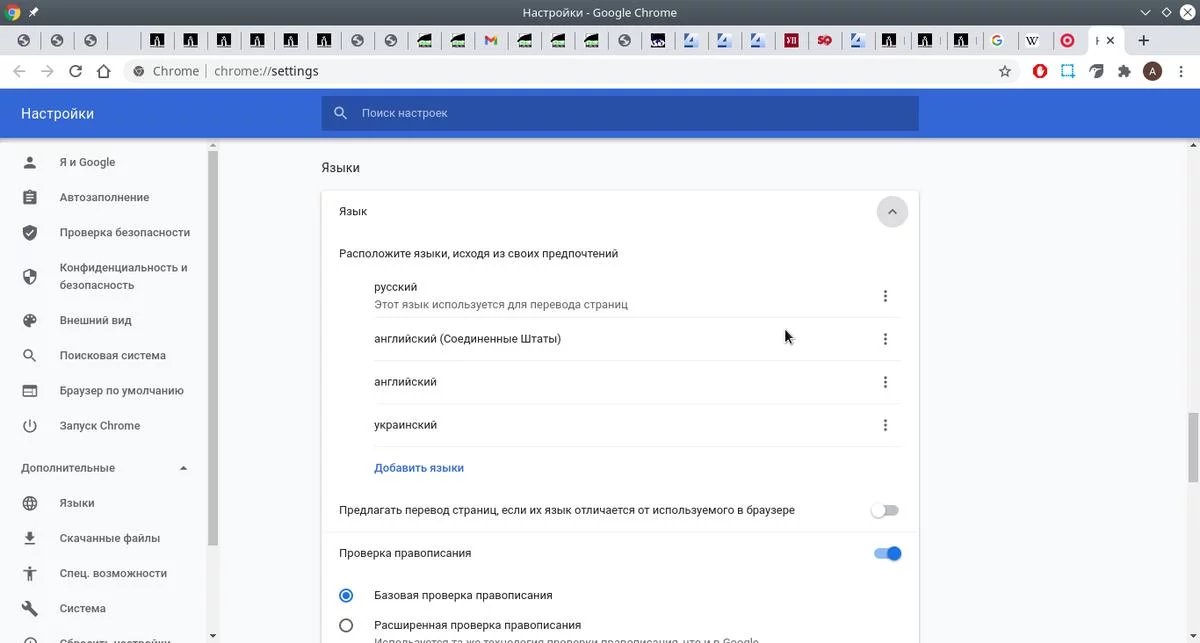Open the Автозаполнение settings section
Screen dimensions: 1200x643
(104, 197)
